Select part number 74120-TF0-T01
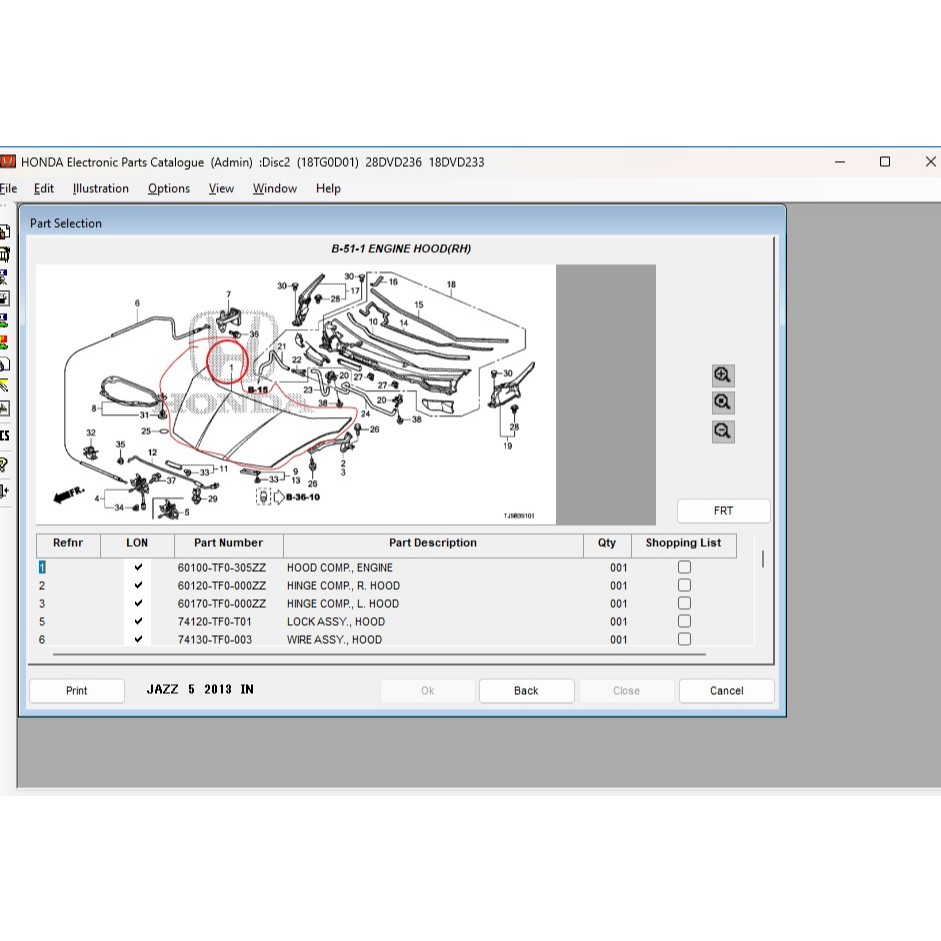Screen dimensions: 941x941 (214, 622)
